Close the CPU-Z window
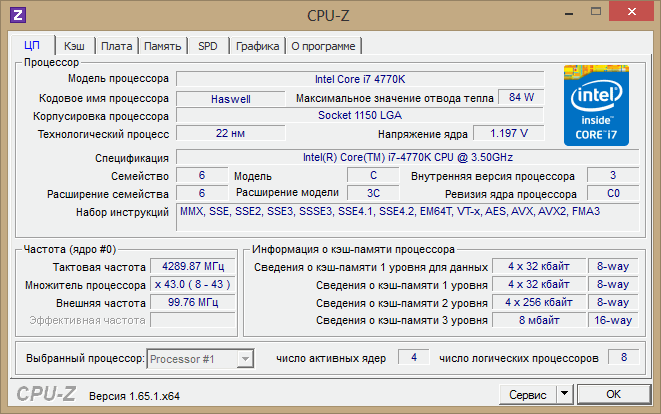The image size is (661, 414). point(631,11)
